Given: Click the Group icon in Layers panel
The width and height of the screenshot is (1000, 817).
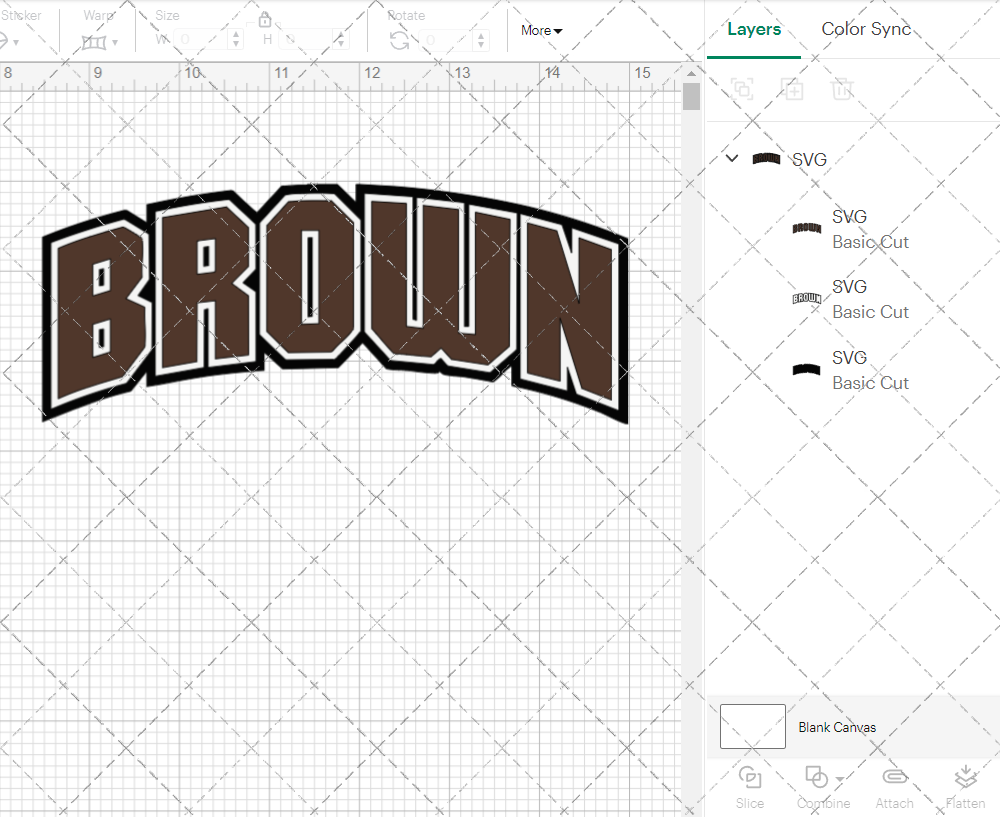Looking at the screenshot, I should [x=742, y=89].
